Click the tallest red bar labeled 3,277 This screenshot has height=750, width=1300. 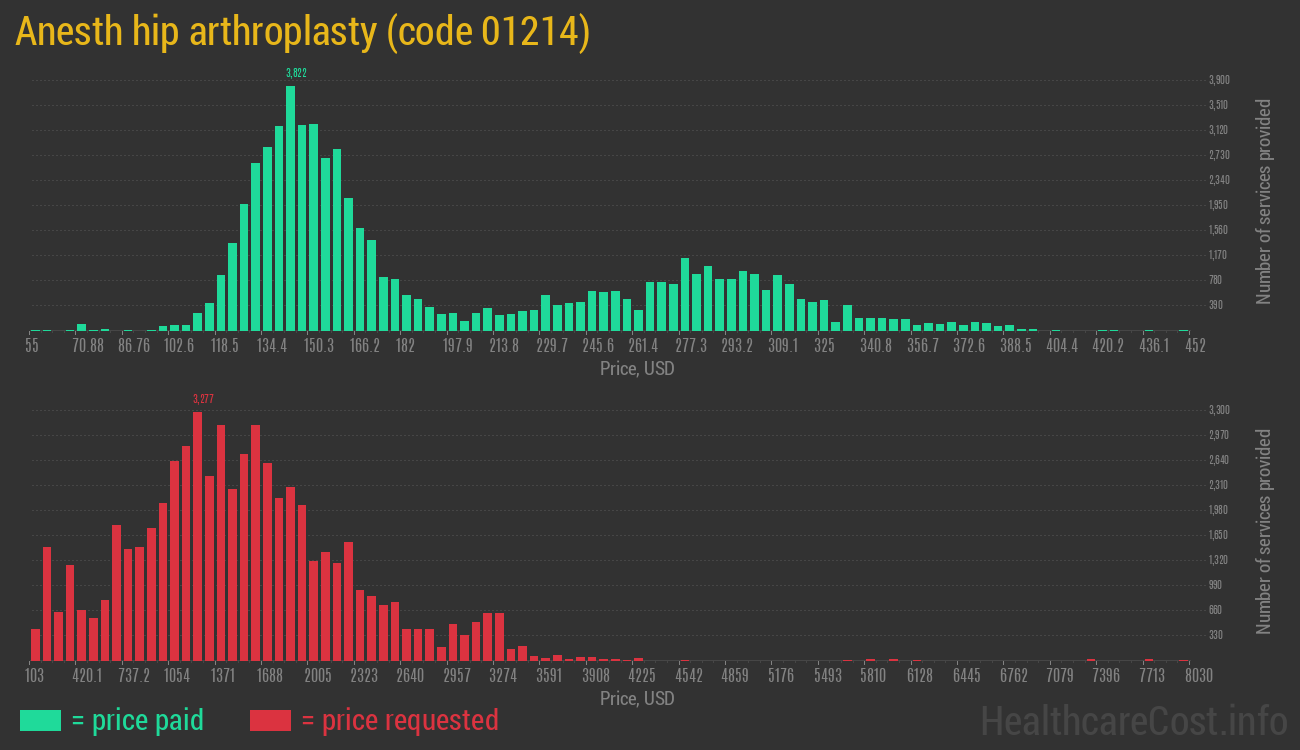(x=197, y=535)
